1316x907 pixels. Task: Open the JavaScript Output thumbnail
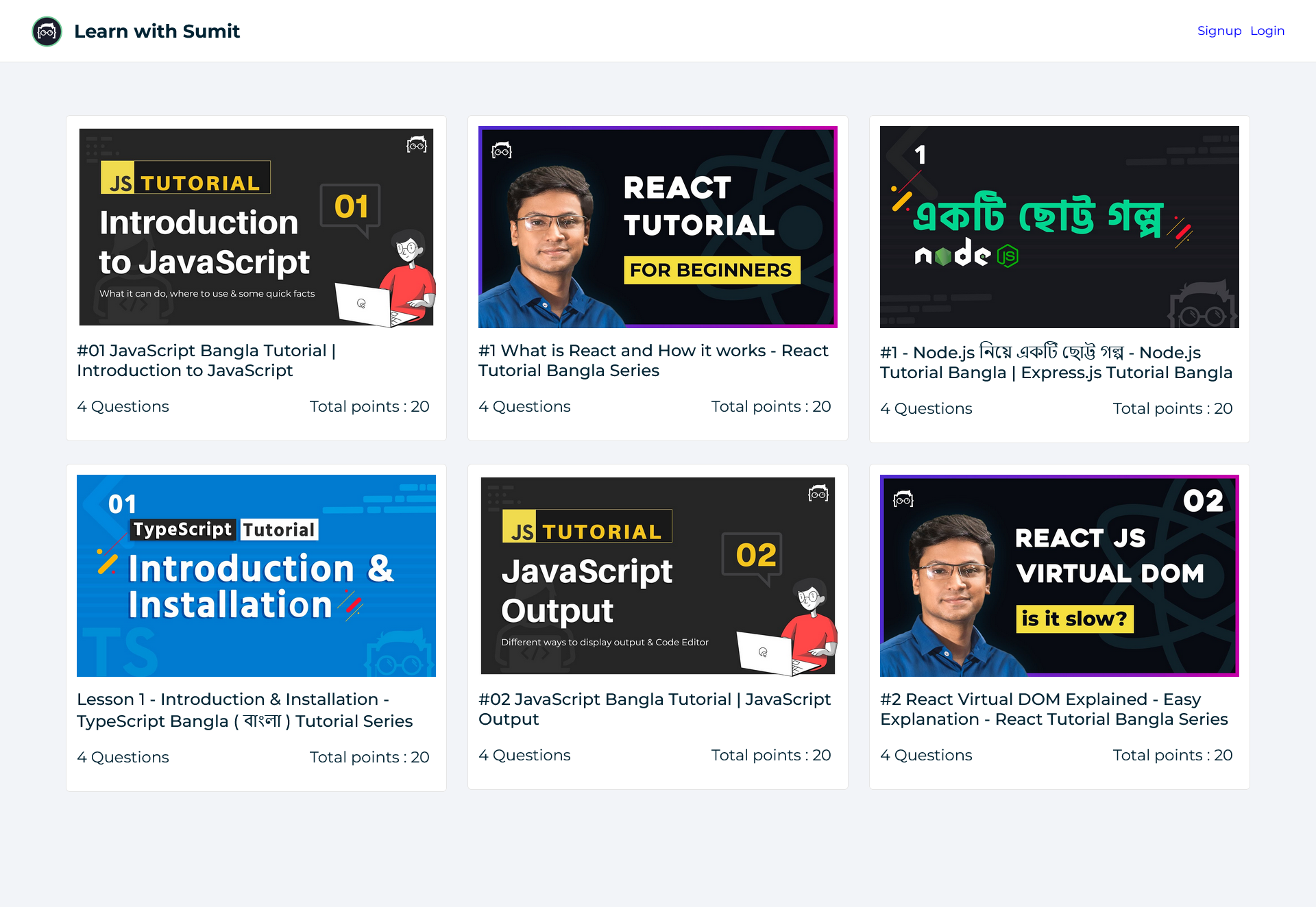657,575
